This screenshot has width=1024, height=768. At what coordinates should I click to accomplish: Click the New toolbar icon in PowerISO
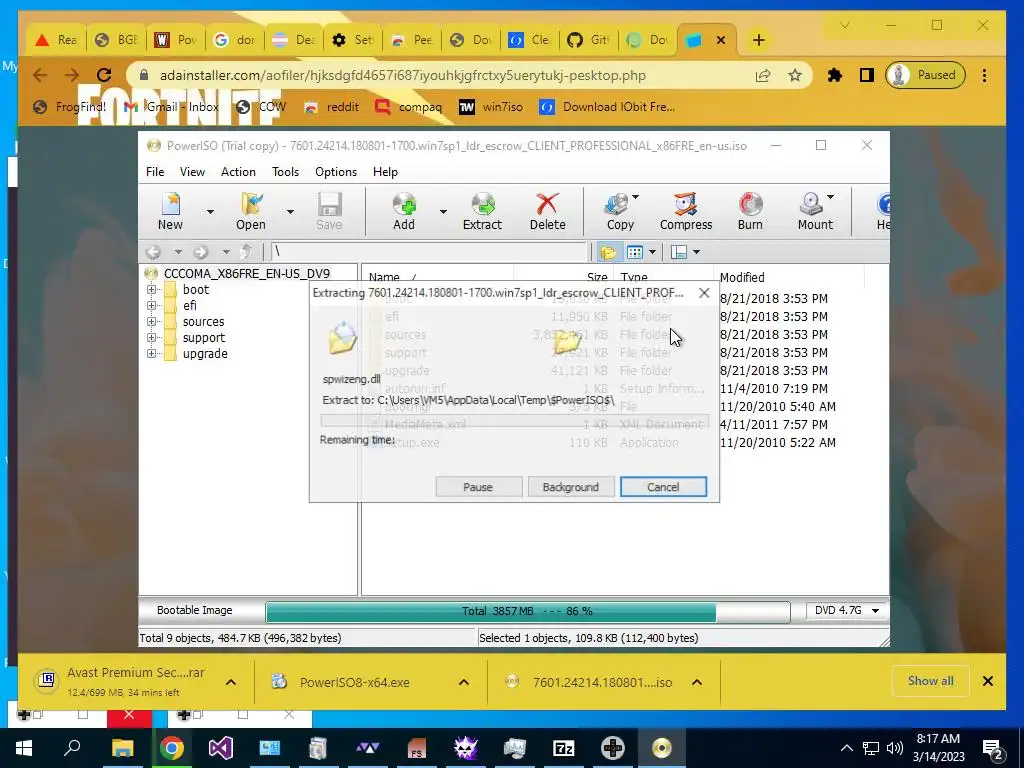click(170, 211)
